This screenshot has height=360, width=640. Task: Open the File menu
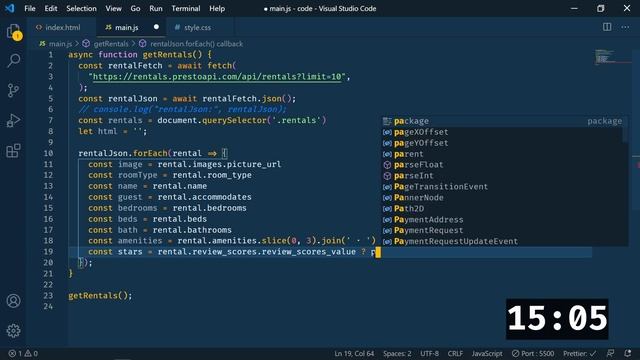(x=30, y=9)
